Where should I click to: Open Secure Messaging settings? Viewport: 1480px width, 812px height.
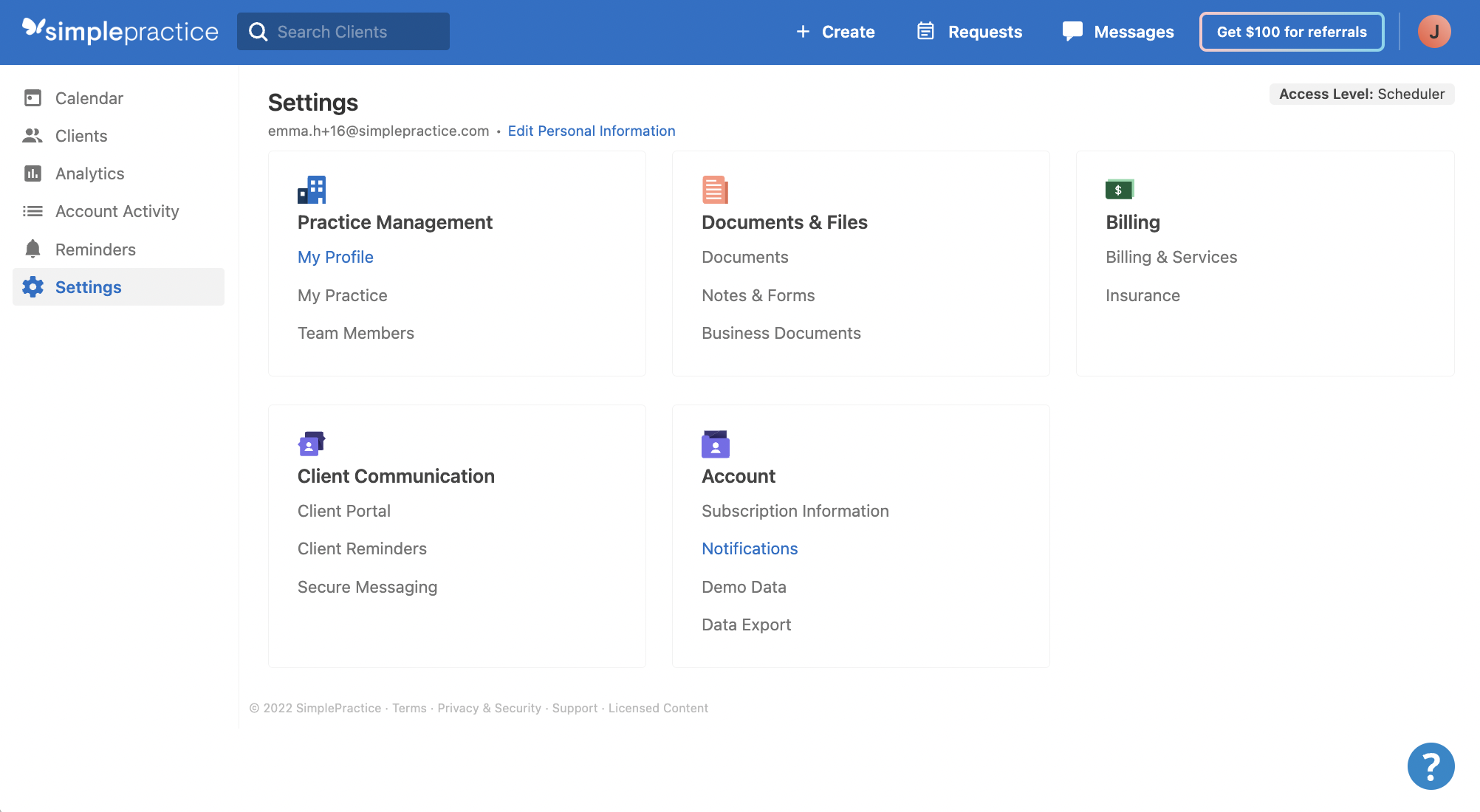coord(368,587)
